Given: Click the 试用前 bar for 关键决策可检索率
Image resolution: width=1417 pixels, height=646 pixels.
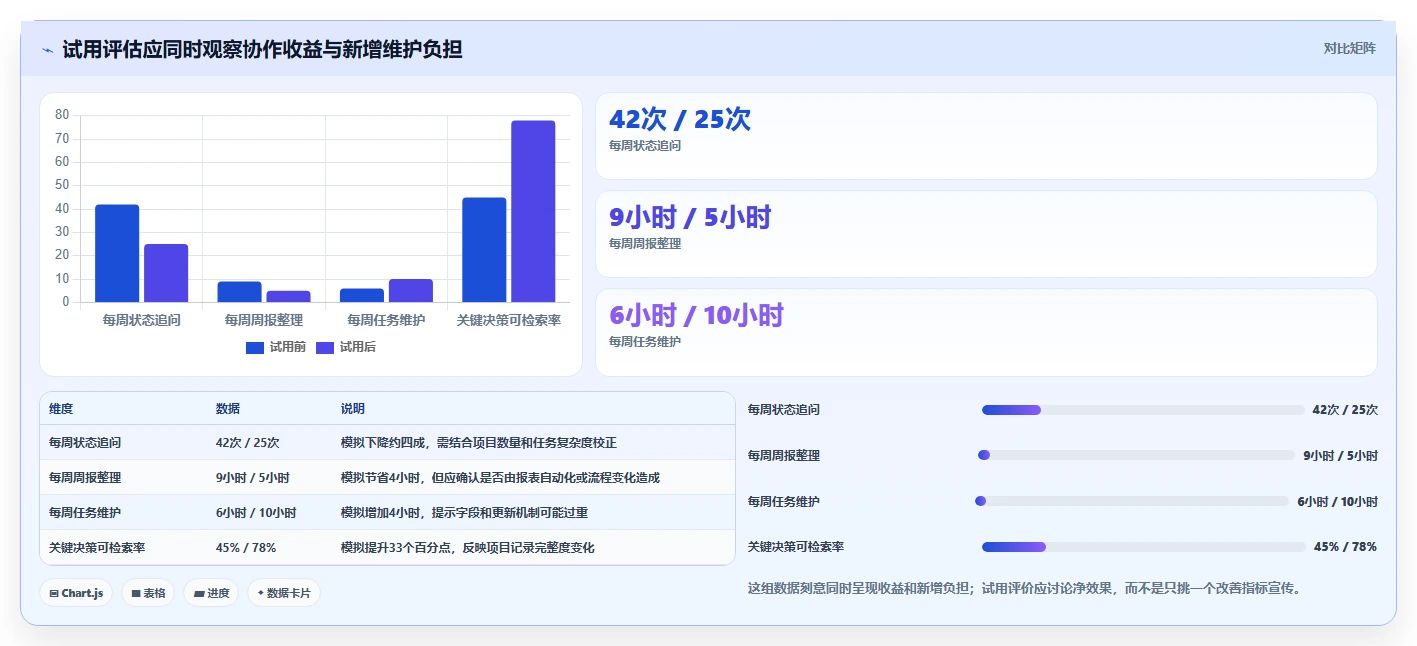Looking at the screenshot, I should (484, 250).
